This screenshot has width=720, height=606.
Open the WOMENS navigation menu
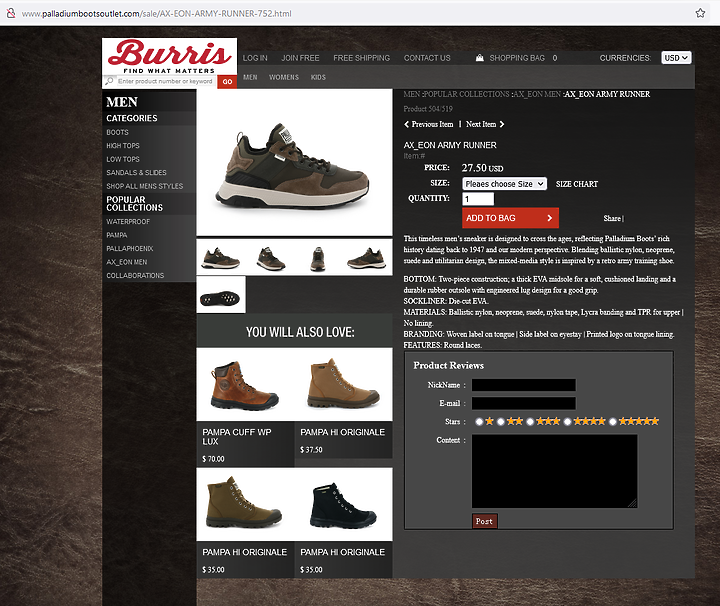(284, 77)
